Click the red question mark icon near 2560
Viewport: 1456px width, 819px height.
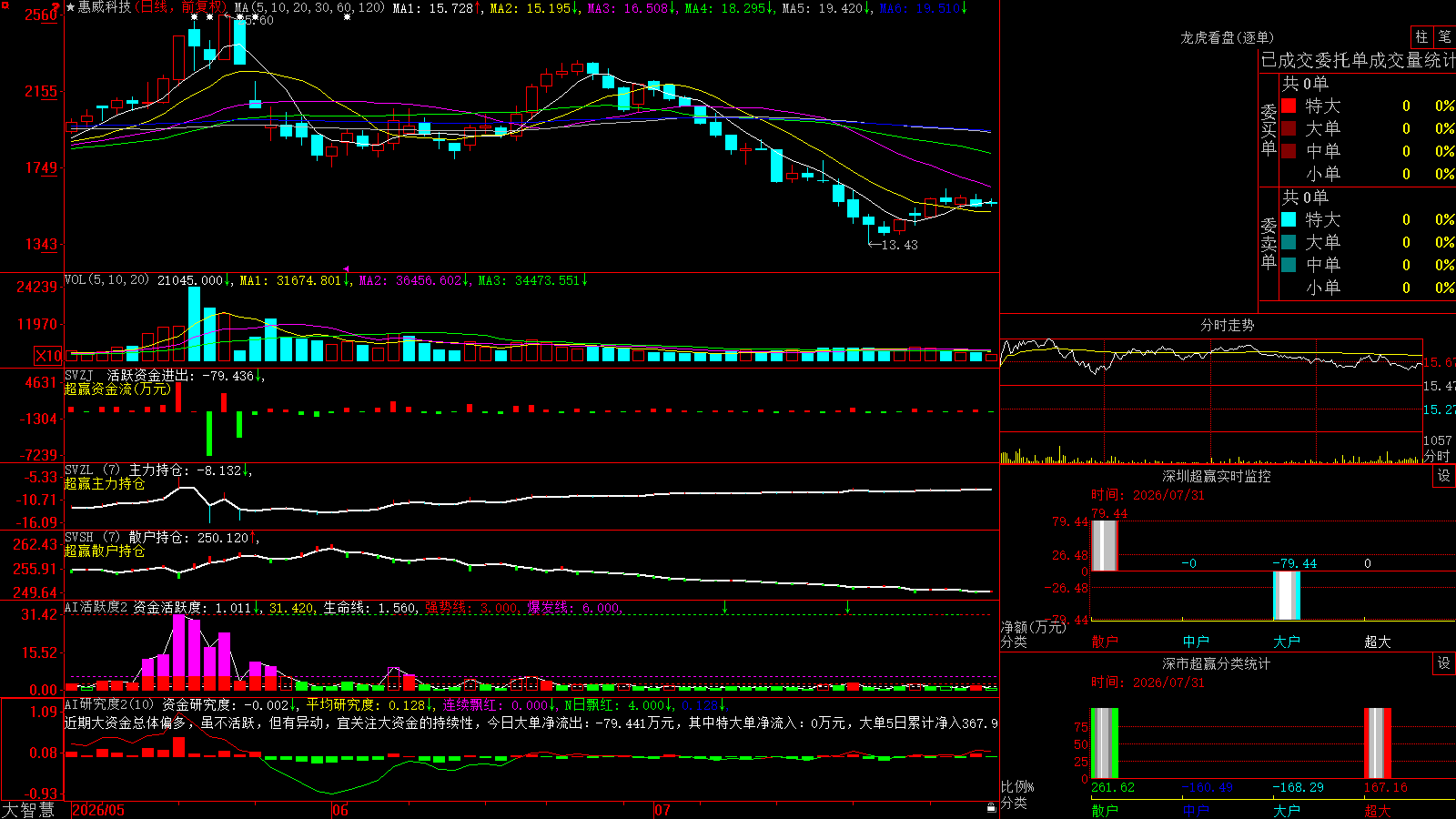tap(56, 6)
